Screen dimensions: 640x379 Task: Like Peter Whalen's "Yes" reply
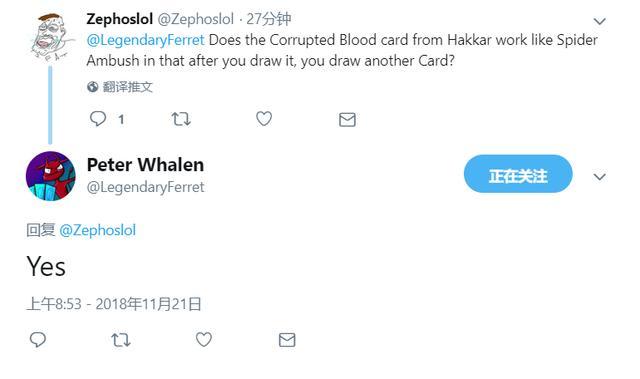(204, 339)
